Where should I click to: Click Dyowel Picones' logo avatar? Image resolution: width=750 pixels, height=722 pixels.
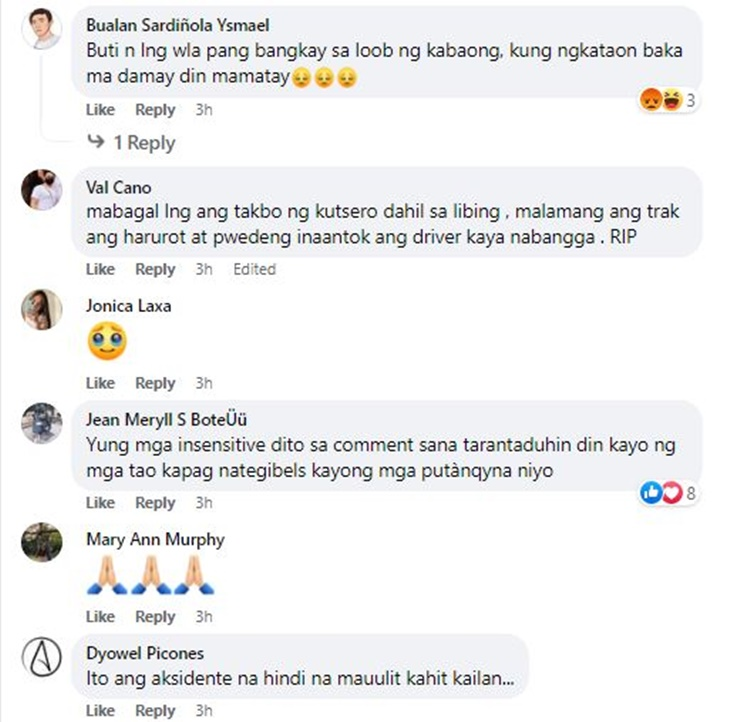click(x=42, y=656)
